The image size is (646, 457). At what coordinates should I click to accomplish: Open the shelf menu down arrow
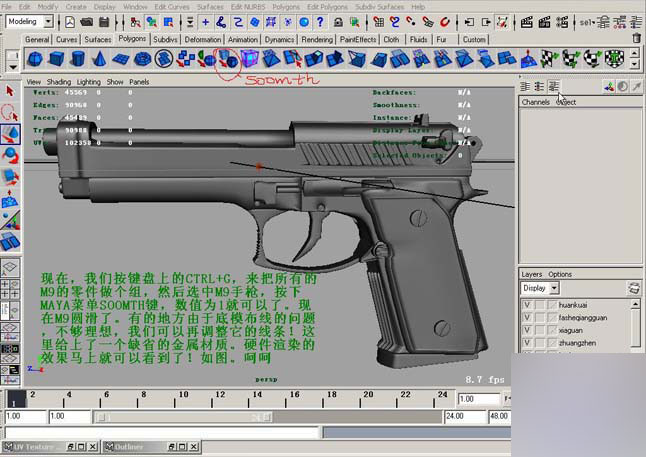pyautogui.click(x=13, y=66)
